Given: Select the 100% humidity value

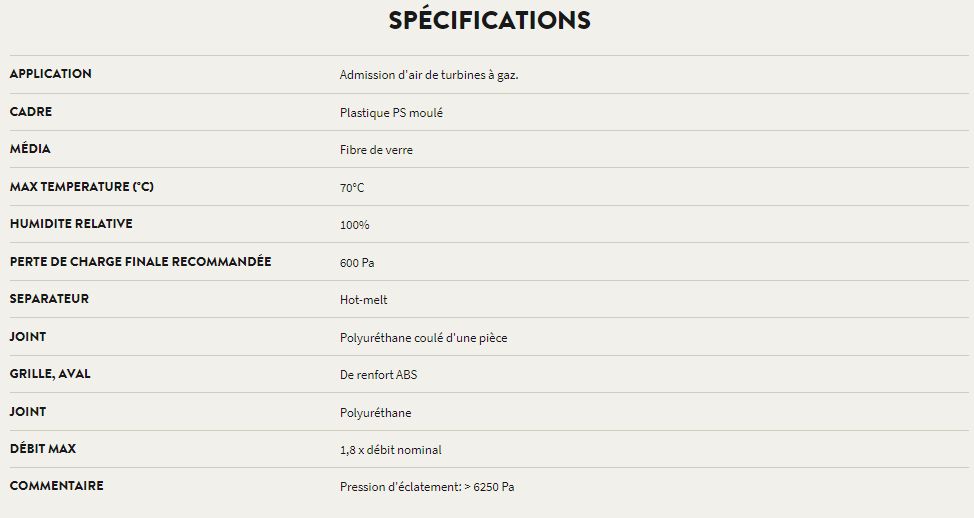Looking at the screenshot, I should 354,225.
